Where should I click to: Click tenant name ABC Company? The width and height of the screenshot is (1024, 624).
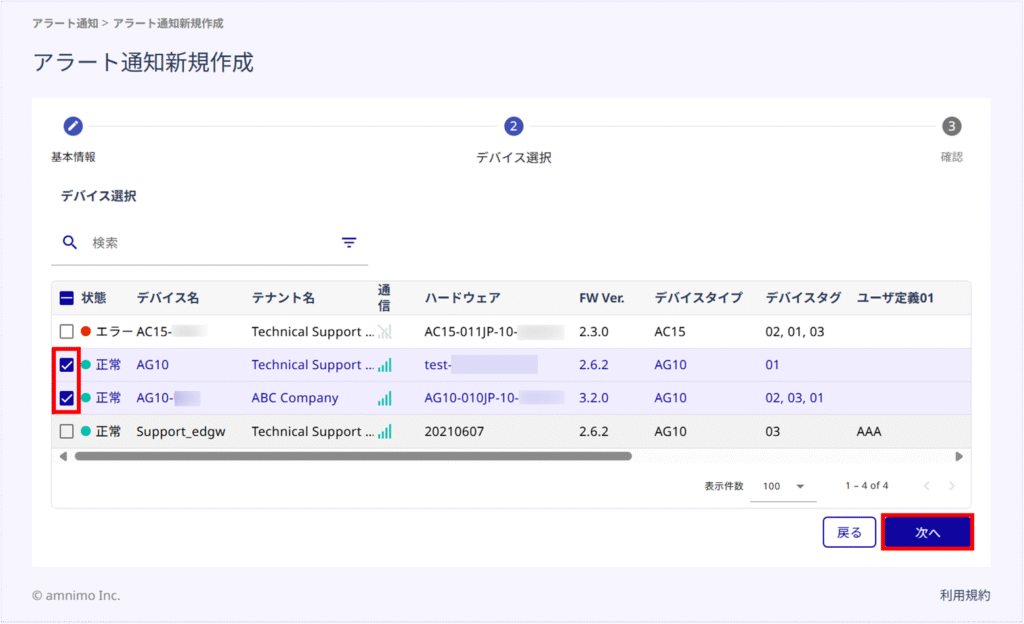coord(295,398)
